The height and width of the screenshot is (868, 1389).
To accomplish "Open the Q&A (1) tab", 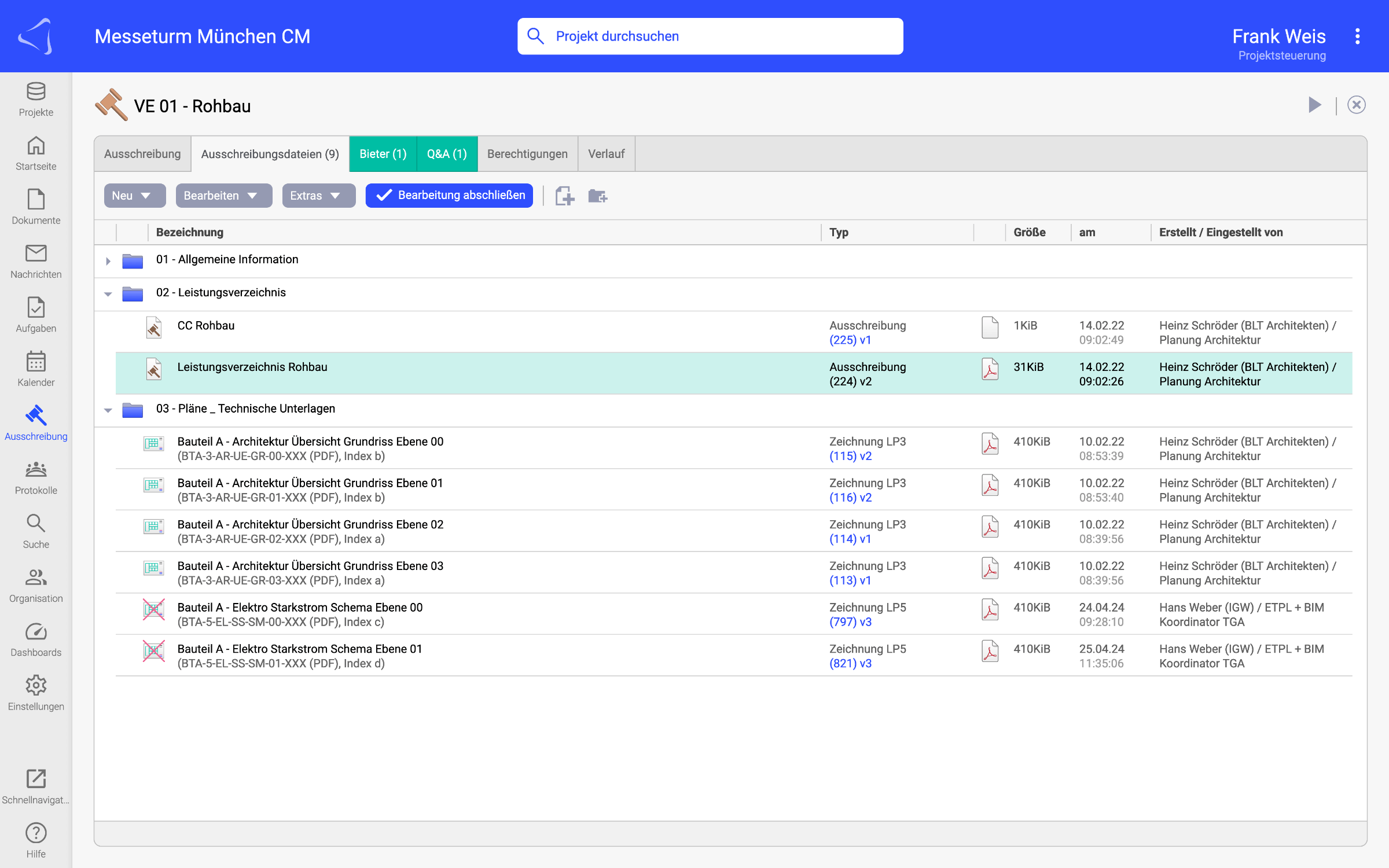I will click(x=447, y=154).
